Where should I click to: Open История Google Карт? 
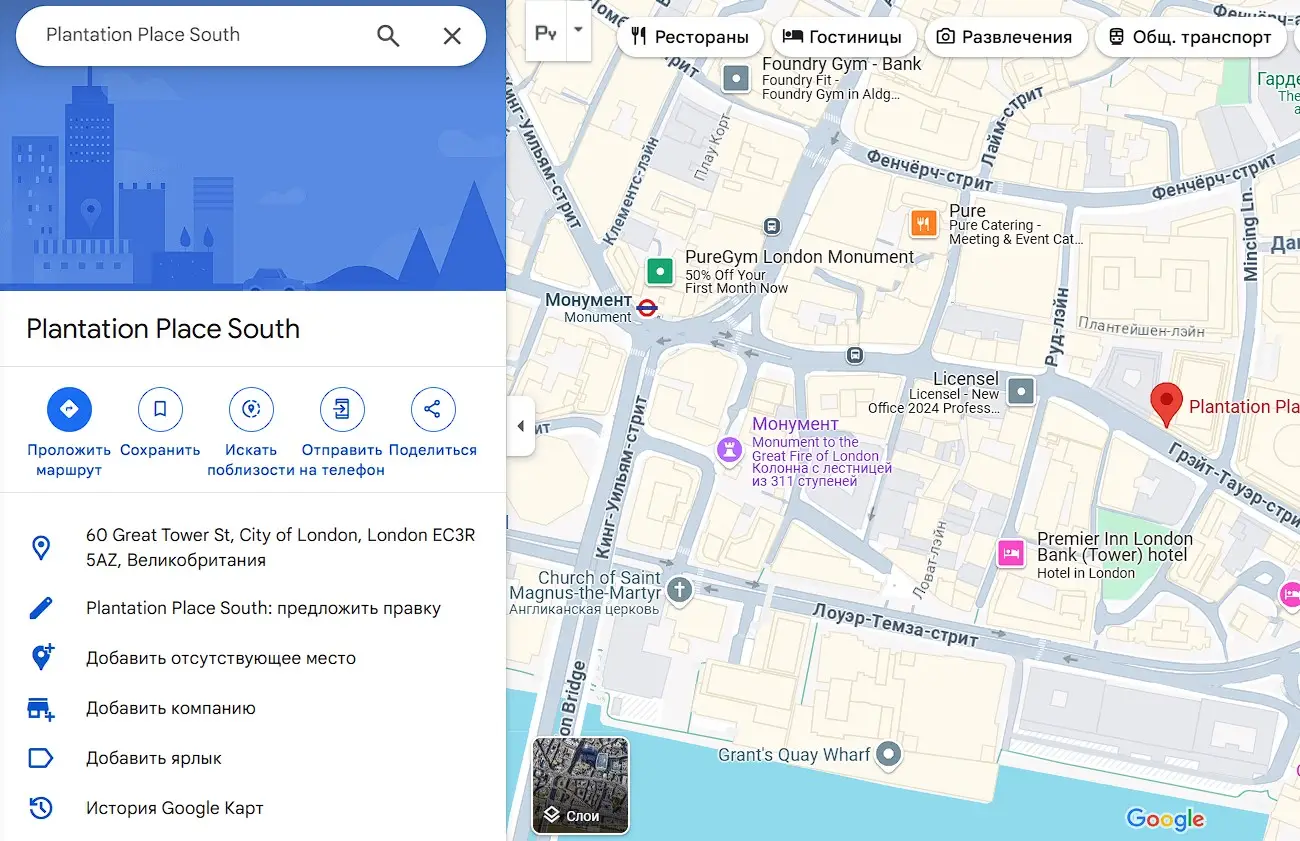click(174, 808)
